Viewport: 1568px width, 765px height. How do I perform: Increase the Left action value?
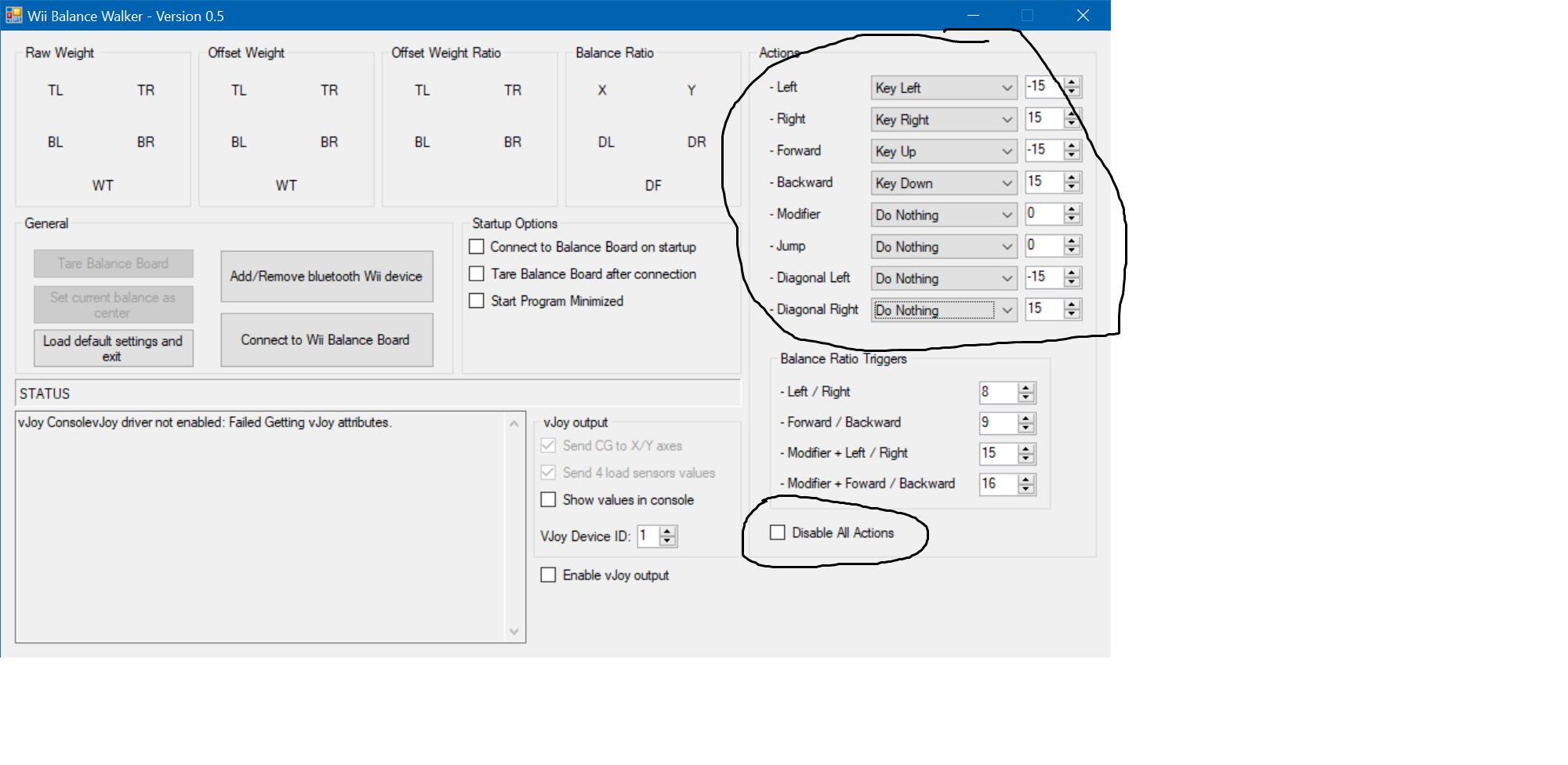1072,82
